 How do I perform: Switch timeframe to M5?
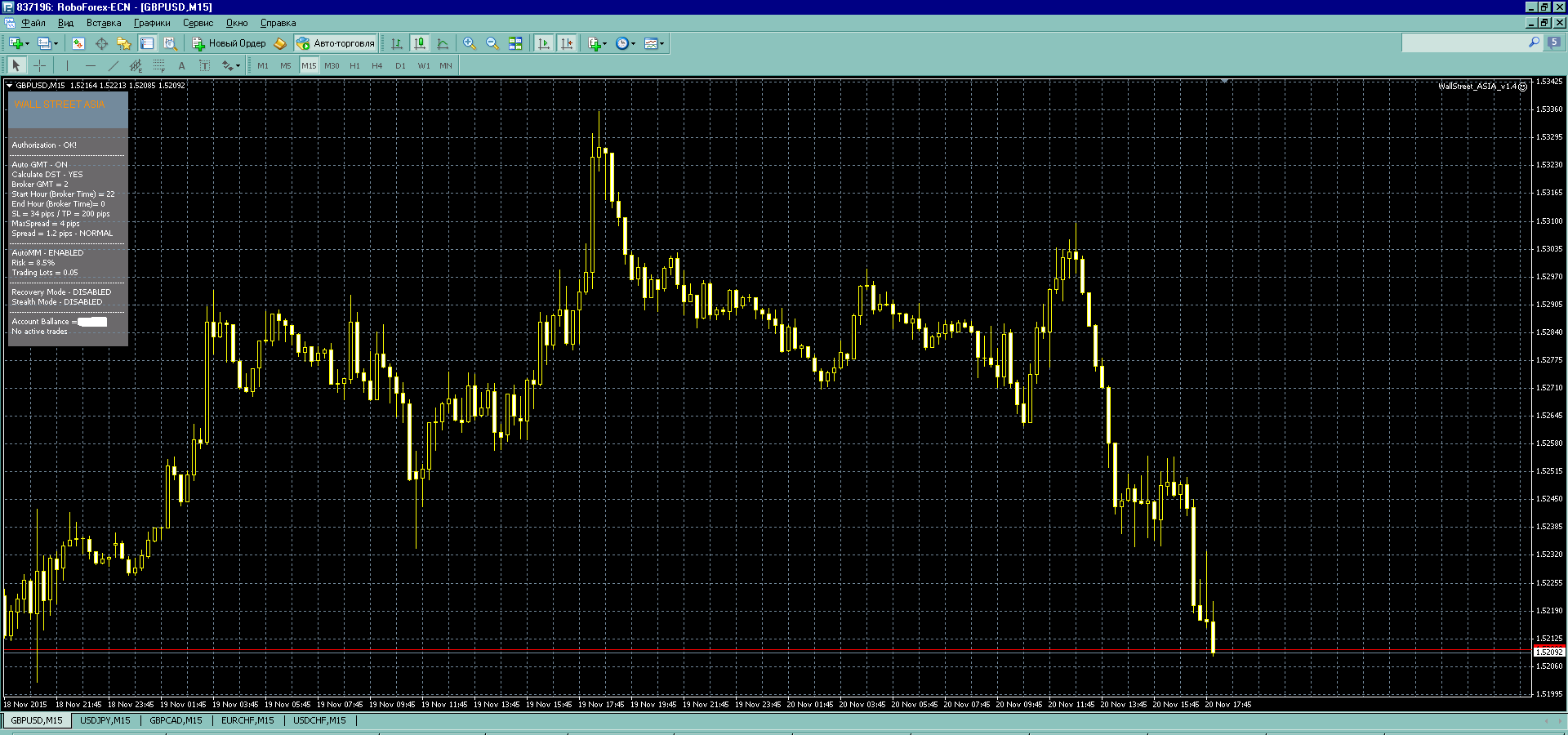(286, 65)
